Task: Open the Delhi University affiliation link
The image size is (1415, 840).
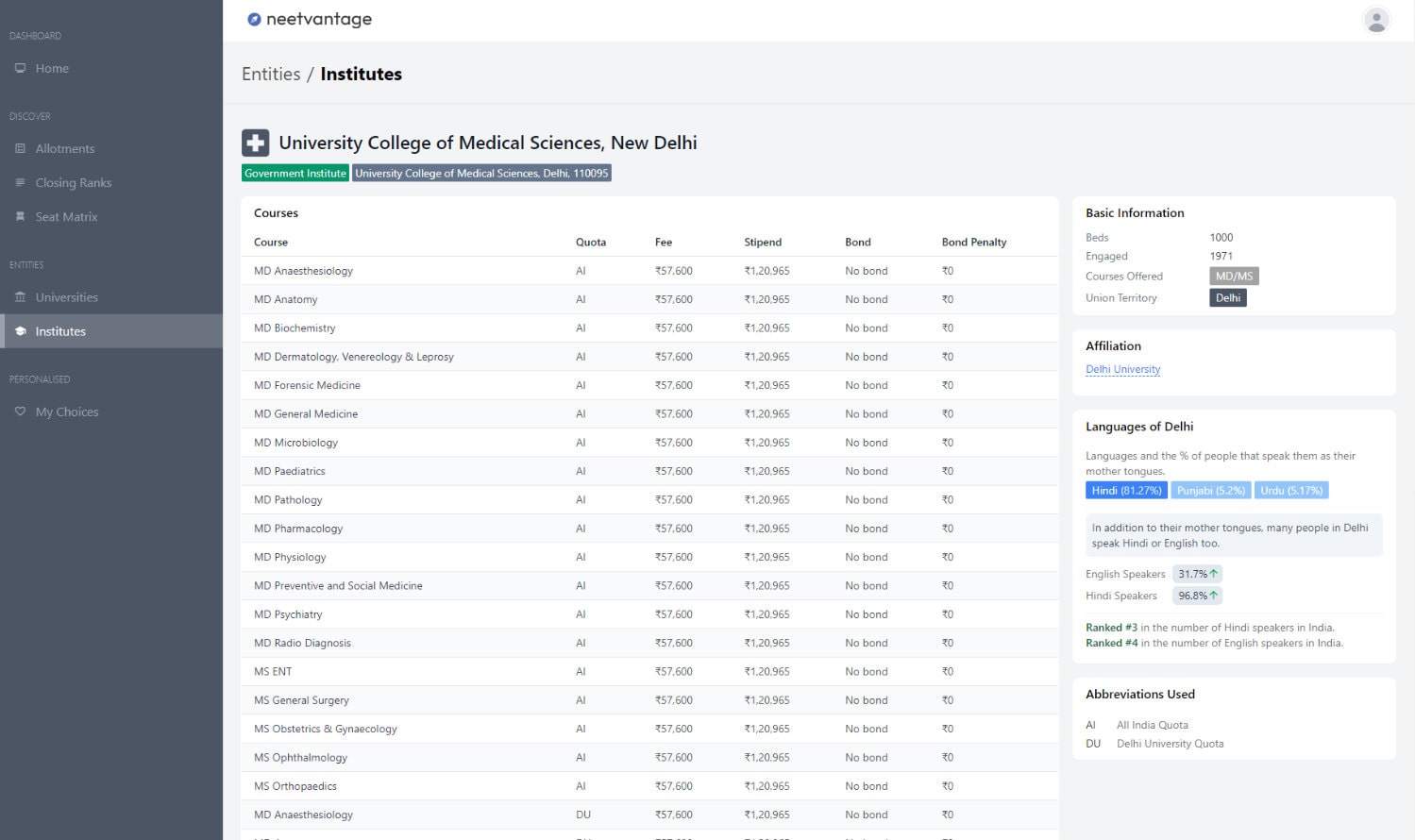Action: [x=1122, y=369]
